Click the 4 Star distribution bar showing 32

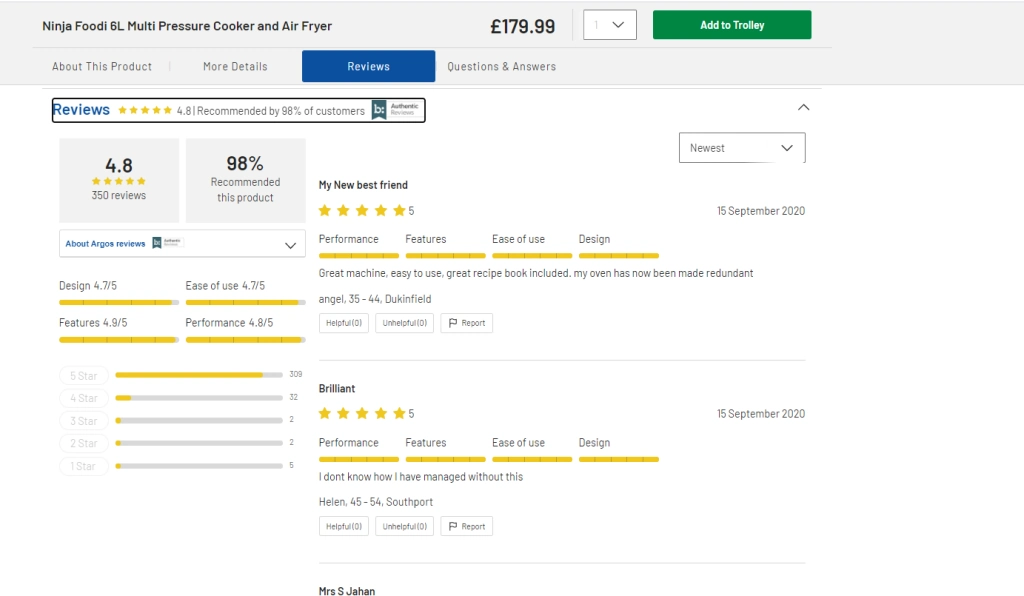[199, 398]
